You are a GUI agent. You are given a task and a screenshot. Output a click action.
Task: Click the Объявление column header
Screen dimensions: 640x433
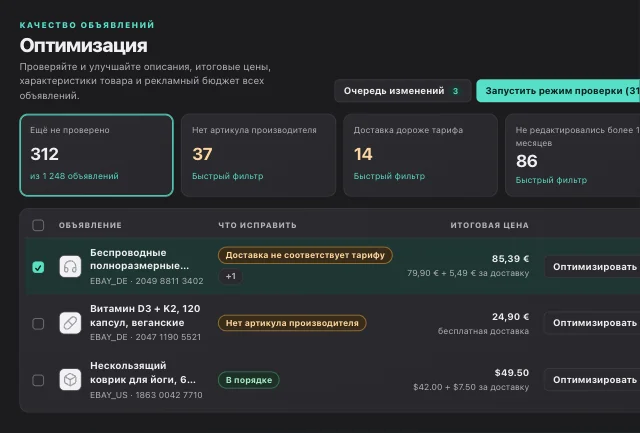click(90, 225)
